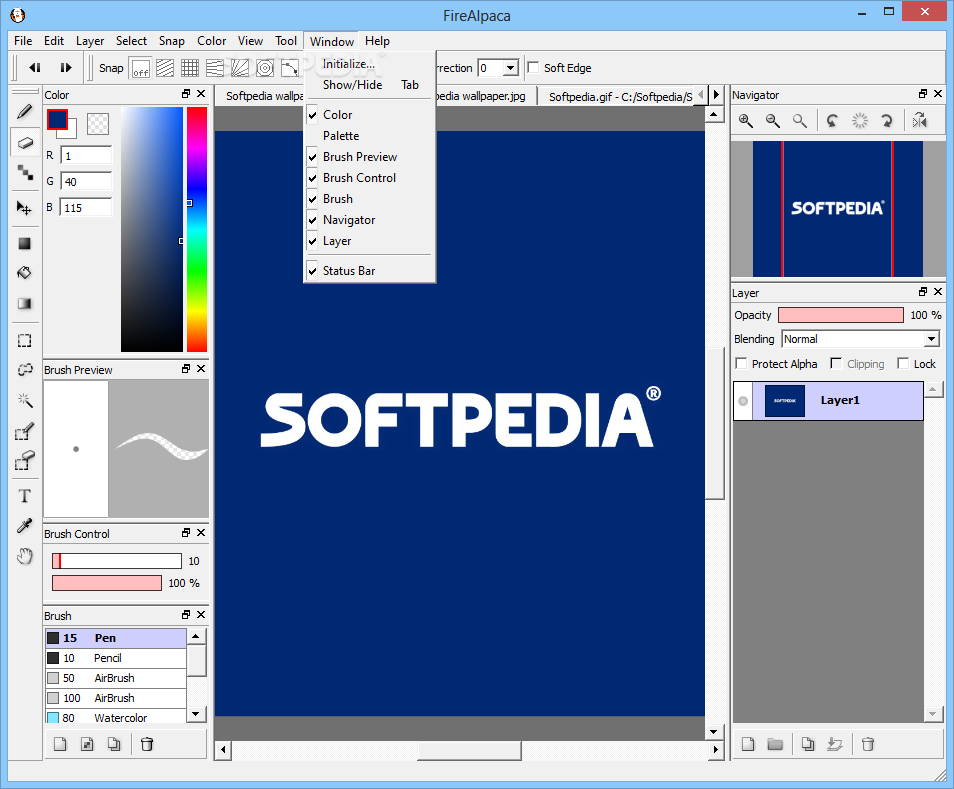Undock the Navigator panel
This screenshot has width=954, height=789.
point(923,94)
